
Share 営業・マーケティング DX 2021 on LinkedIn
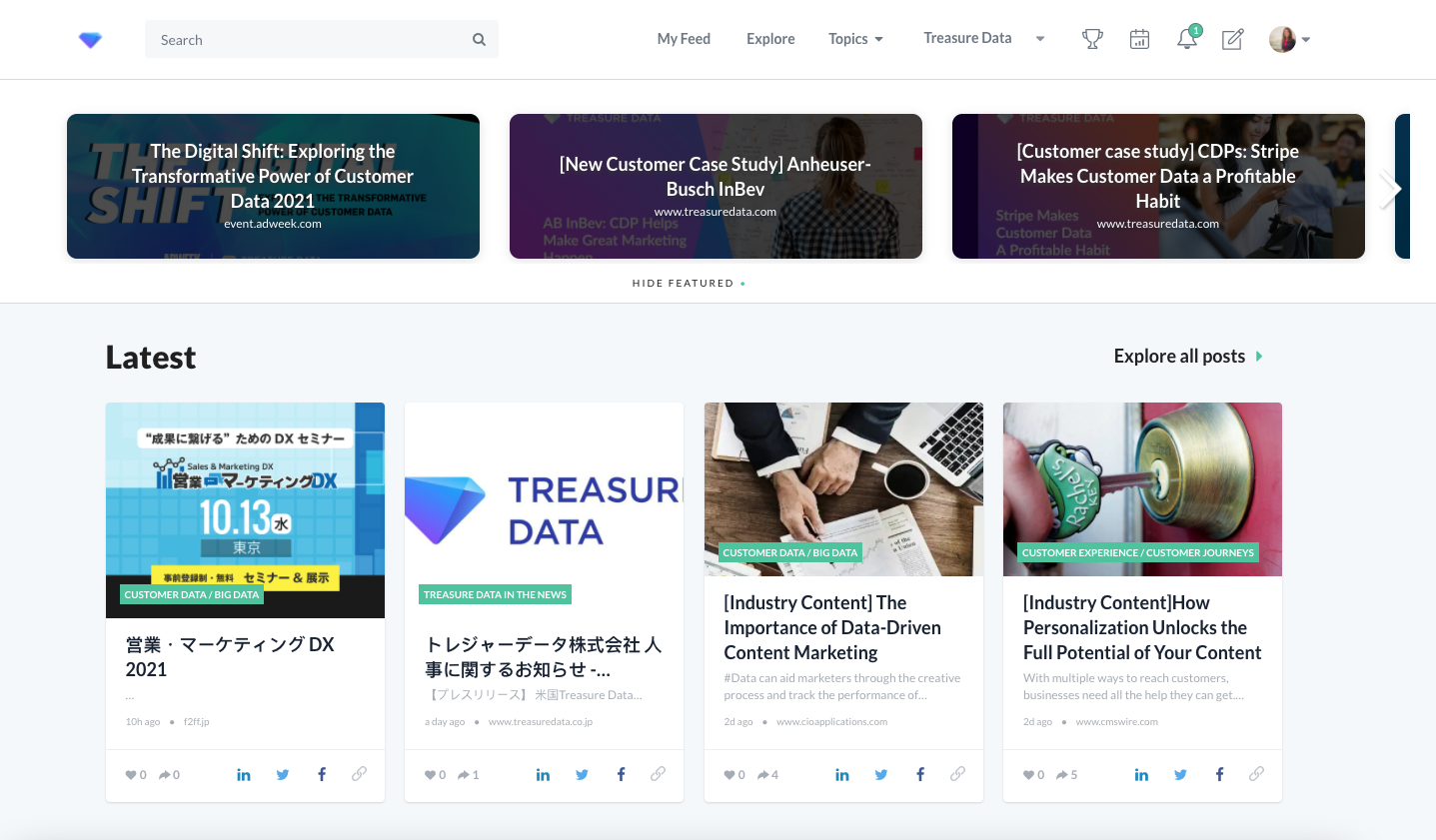[x=244, y=774]
